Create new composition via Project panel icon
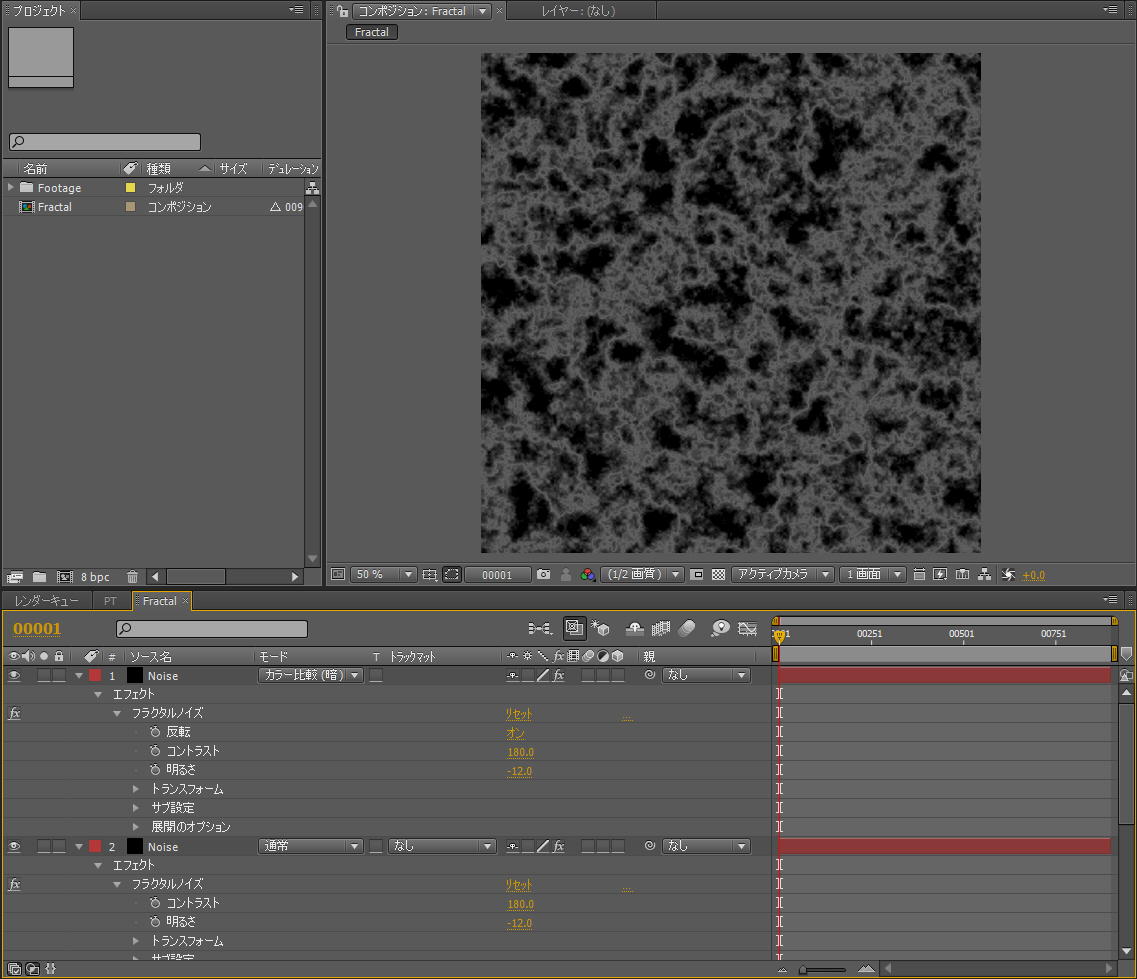 pos(65,577)
